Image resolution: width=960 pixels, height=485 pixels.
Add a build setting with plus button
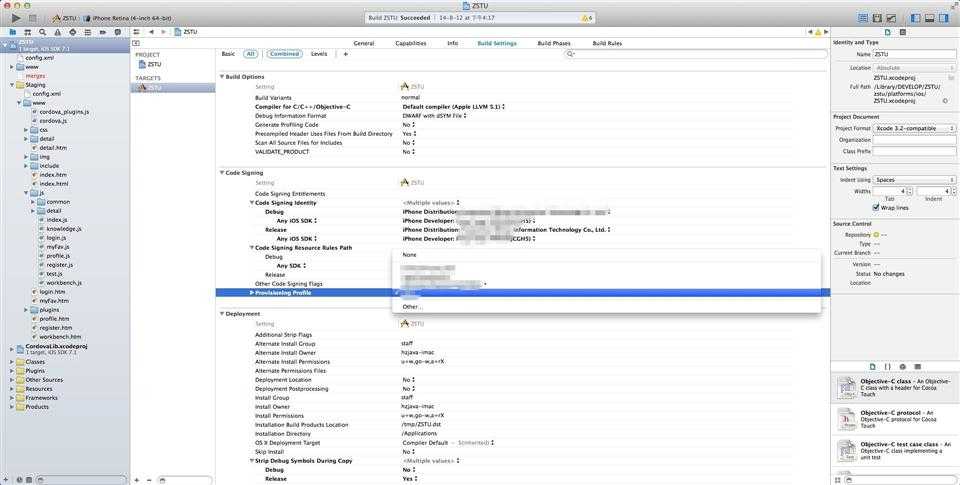click(346, 54)
